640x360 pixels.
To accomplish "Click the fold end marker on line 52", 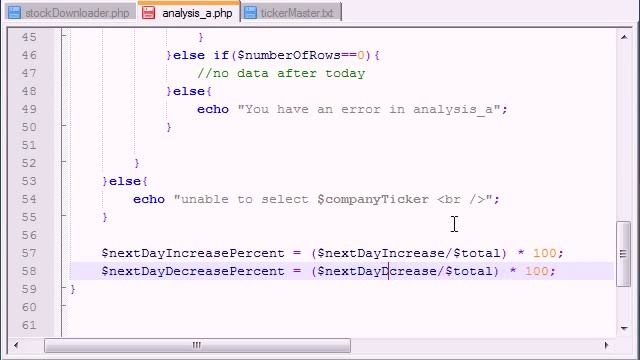I will click(x=64, y=162).
